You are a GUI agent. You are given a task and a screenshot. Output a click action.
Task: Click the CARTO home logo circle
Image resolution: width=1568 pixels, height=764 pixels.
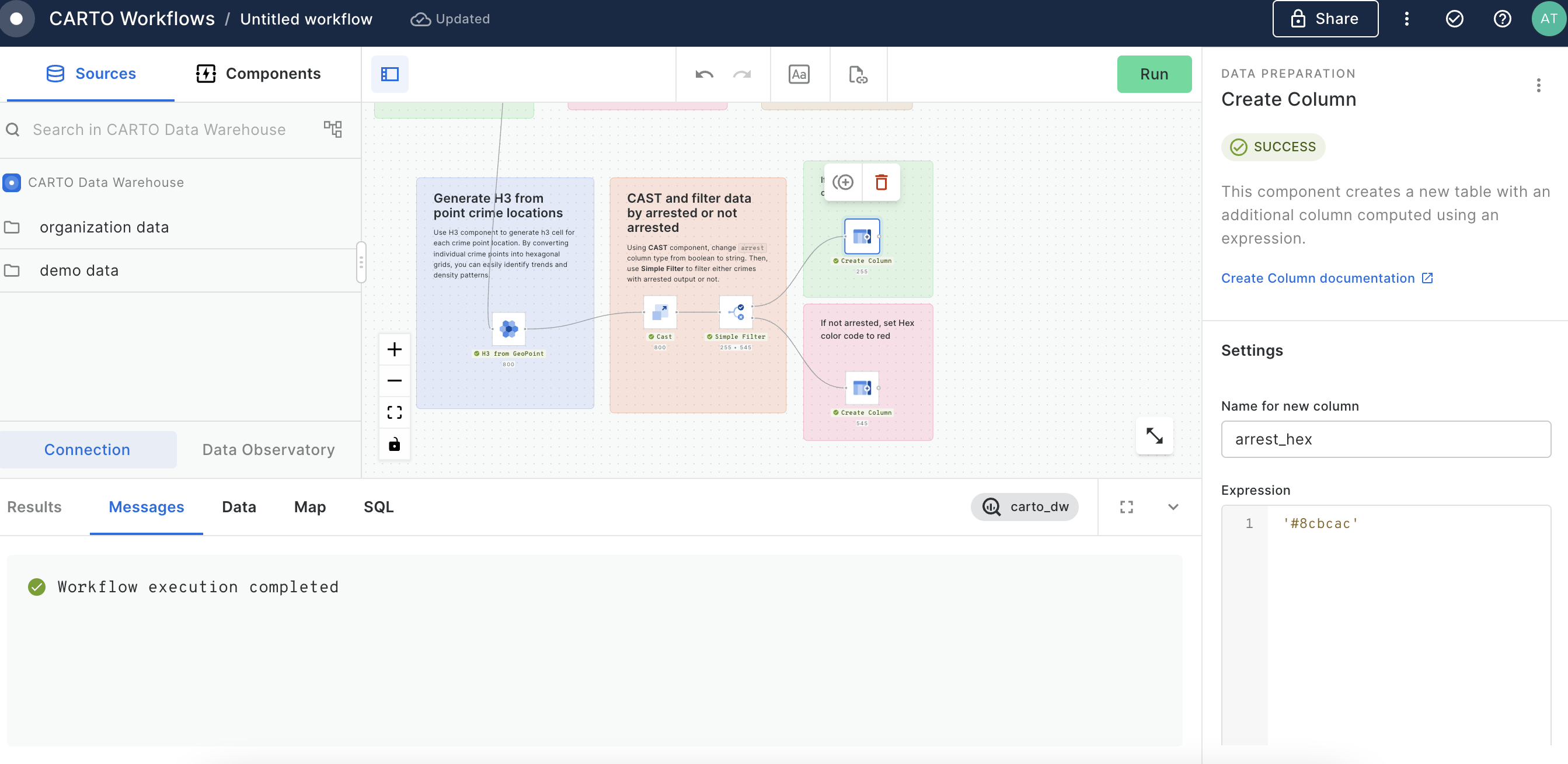pos(16,19)
